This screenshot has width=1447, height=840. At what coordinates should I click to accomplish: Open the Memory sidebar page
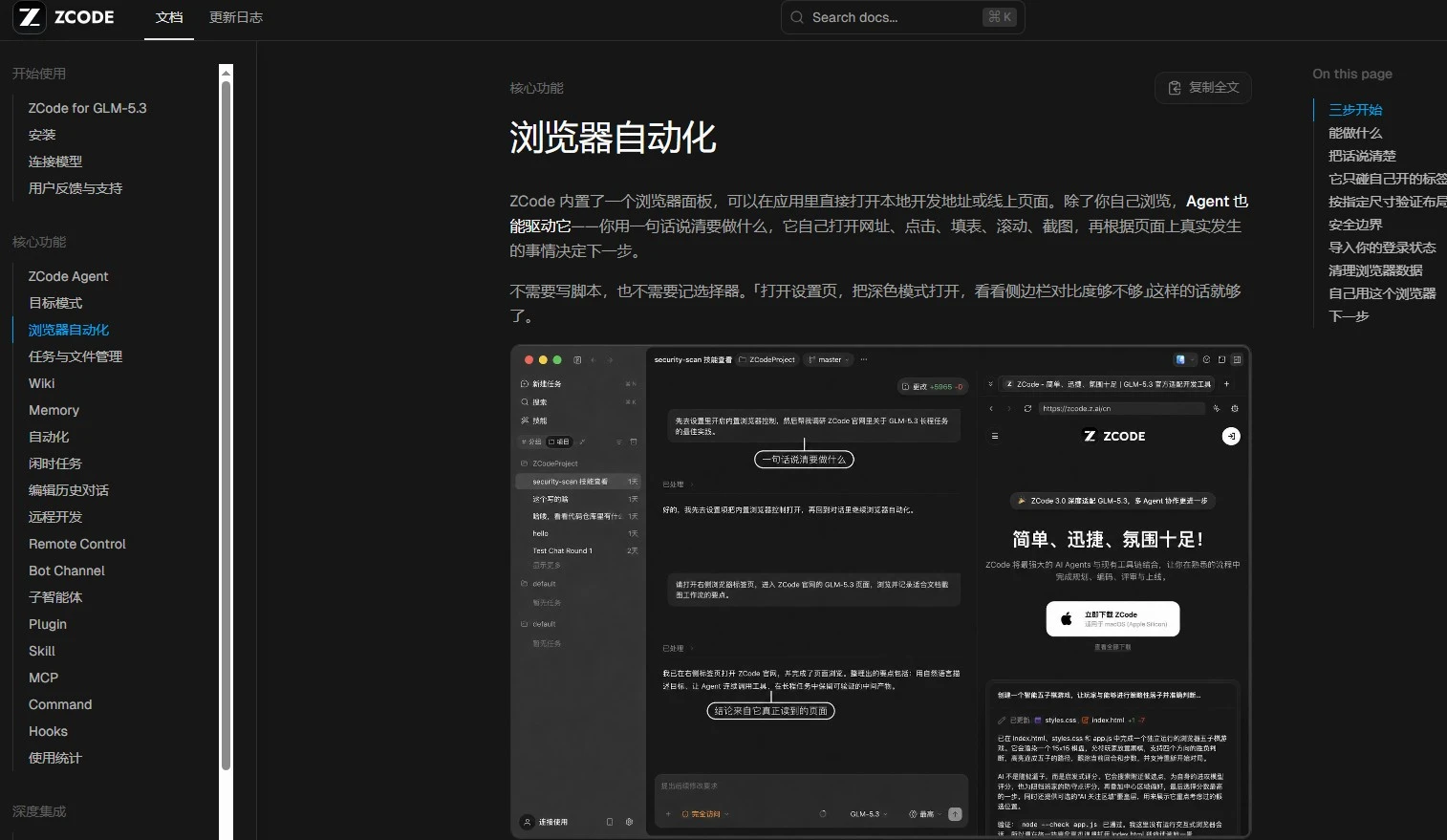coord(54,410)
